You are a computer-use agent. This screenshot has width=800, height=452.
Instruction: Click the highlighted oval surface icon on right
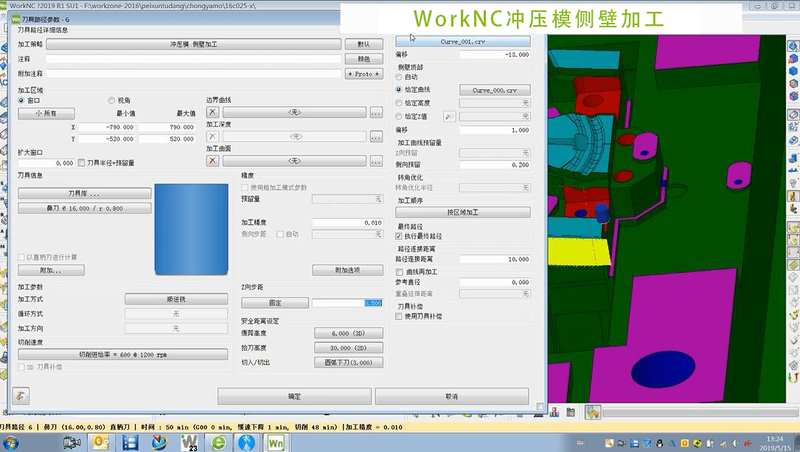(793, 114)
